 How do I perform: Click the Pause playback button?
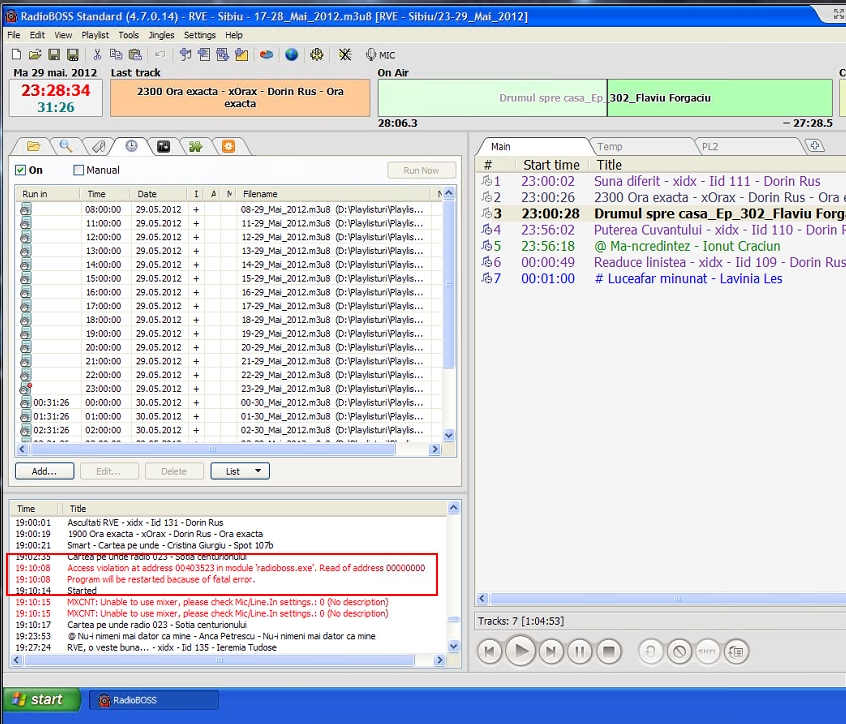point(581,653)
